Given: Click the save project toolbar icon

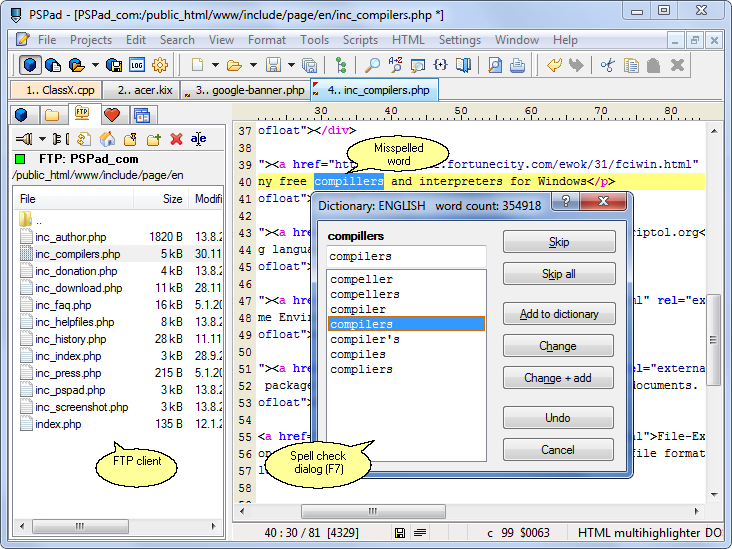Looking at the screenshot, I should click(113, 65).
